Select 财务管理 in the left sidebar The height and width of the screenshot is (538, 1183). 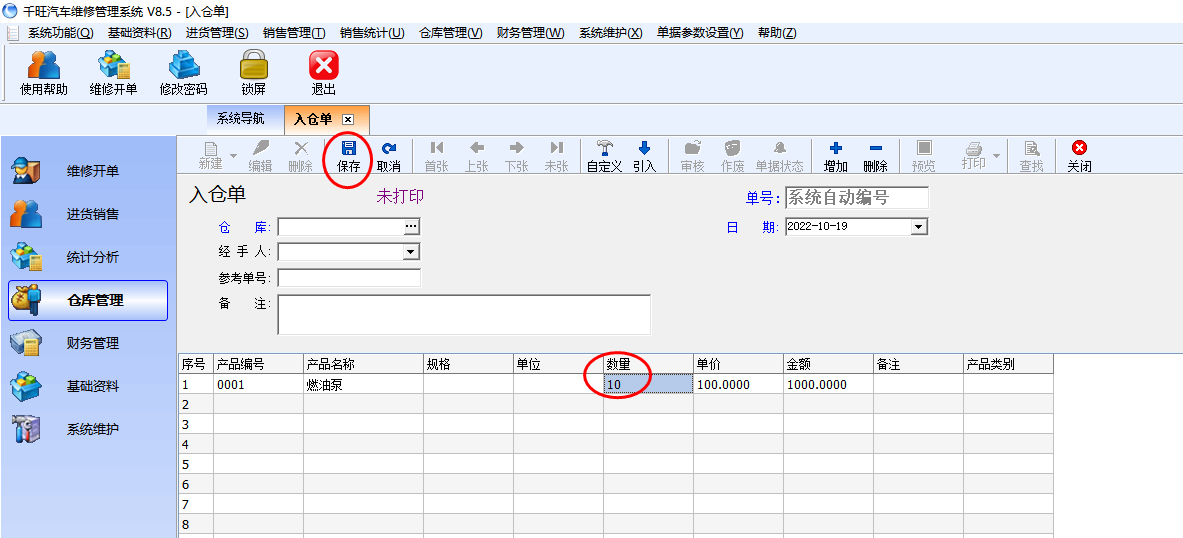click(88, 343)
